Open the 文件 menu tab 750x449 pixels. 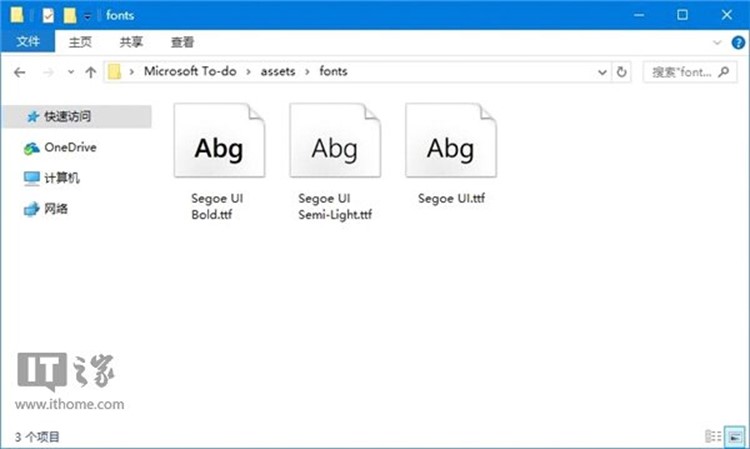tap(27, 43)
